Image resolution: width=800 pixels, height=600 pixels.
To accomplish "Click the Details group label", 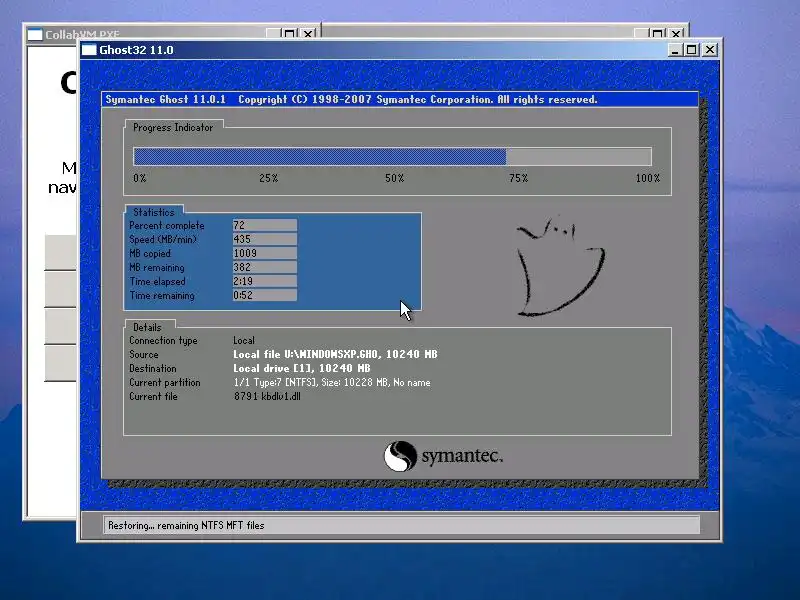I will click(147, 327).
